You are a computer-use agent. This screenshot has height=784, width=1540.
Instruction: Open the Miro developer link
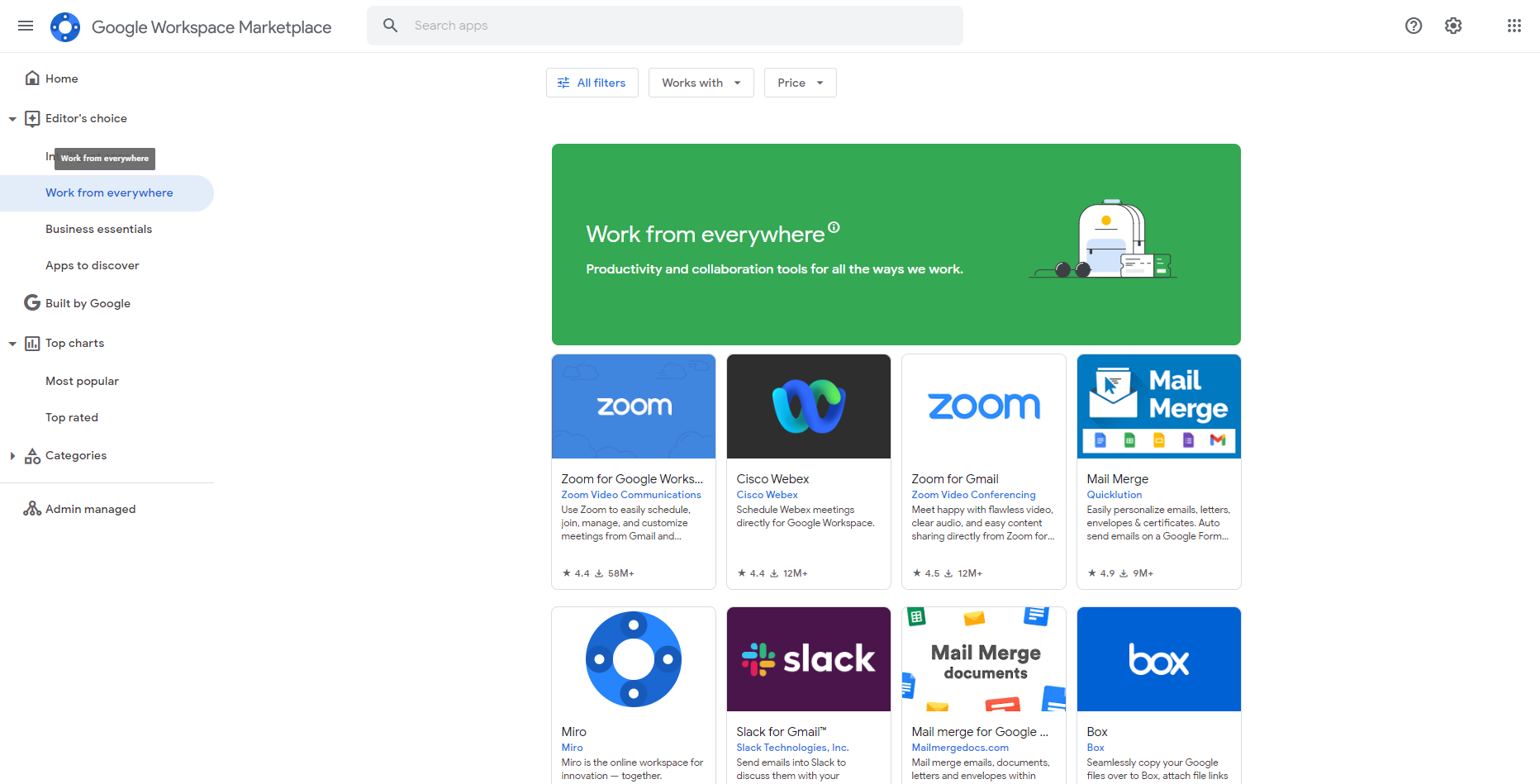point(572,748)
